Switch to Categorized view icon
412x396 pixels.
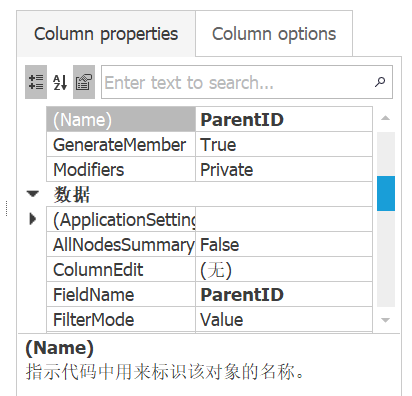[36, 82]
